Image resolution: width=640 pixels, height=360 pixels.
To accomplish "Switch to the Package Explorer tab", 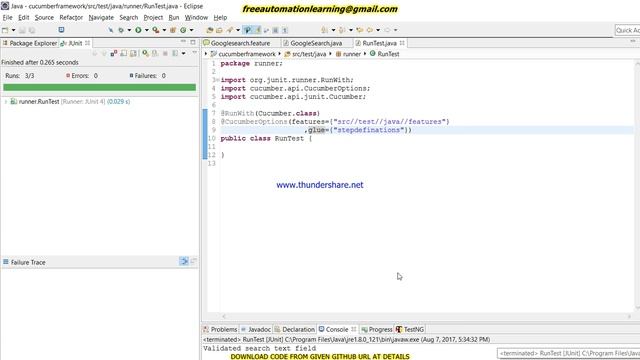I will click(29, 43).
